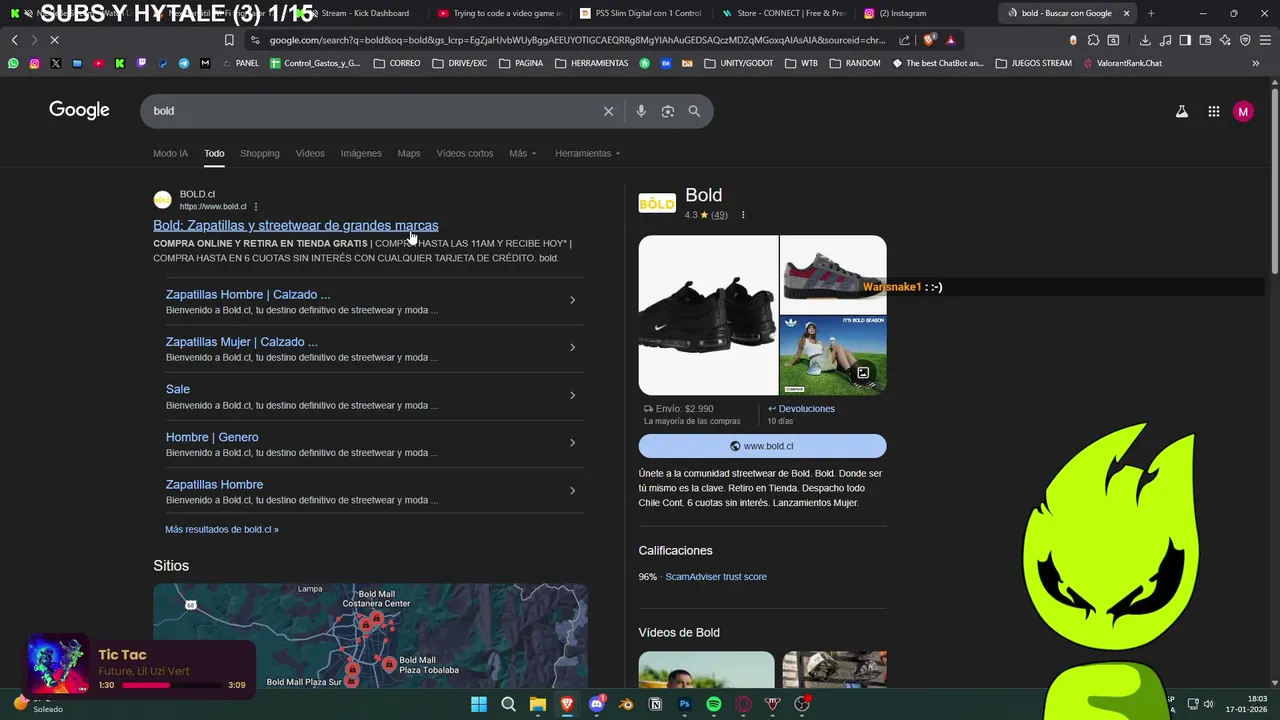Open the Sale sitelink
Viewport: 1280px width, 720px height.
[178, 389]
